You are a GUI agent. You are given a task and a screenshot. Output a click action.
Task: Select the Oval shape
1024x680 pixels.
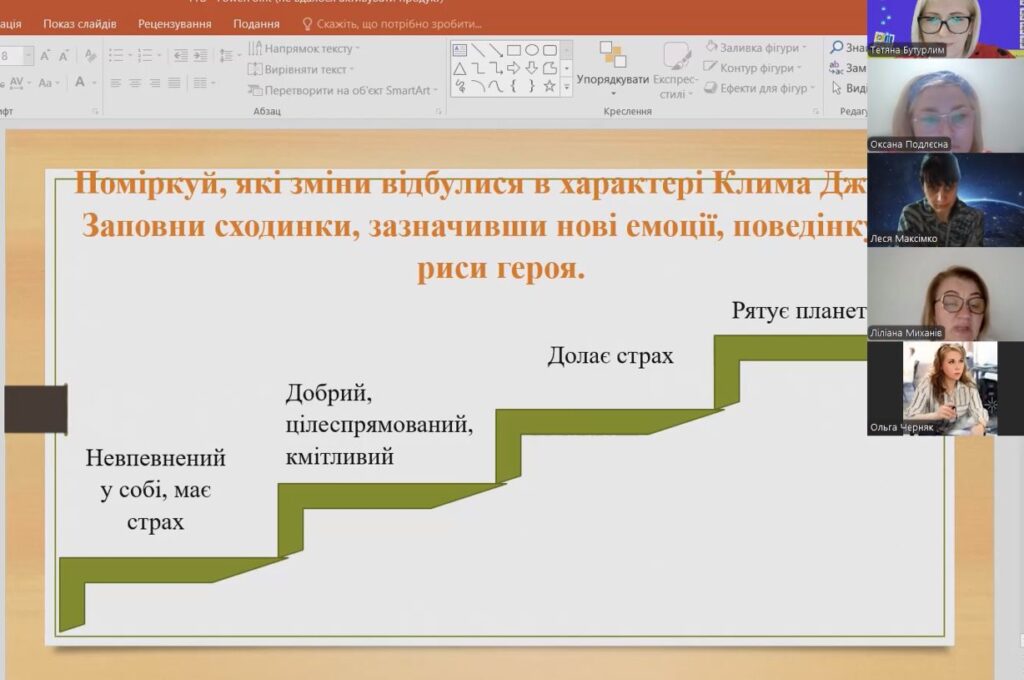[532, 50]
